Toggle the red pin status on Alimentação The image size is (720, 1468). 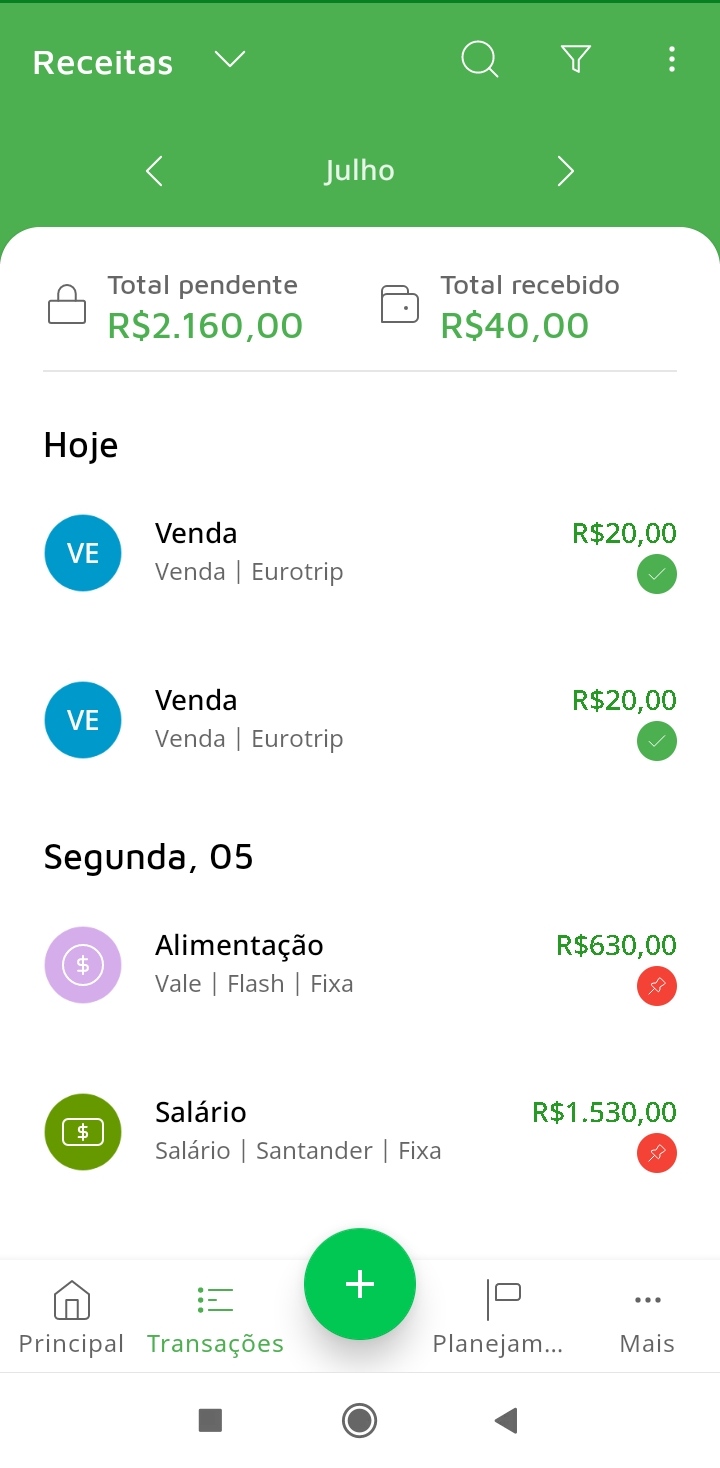point(657,987)
